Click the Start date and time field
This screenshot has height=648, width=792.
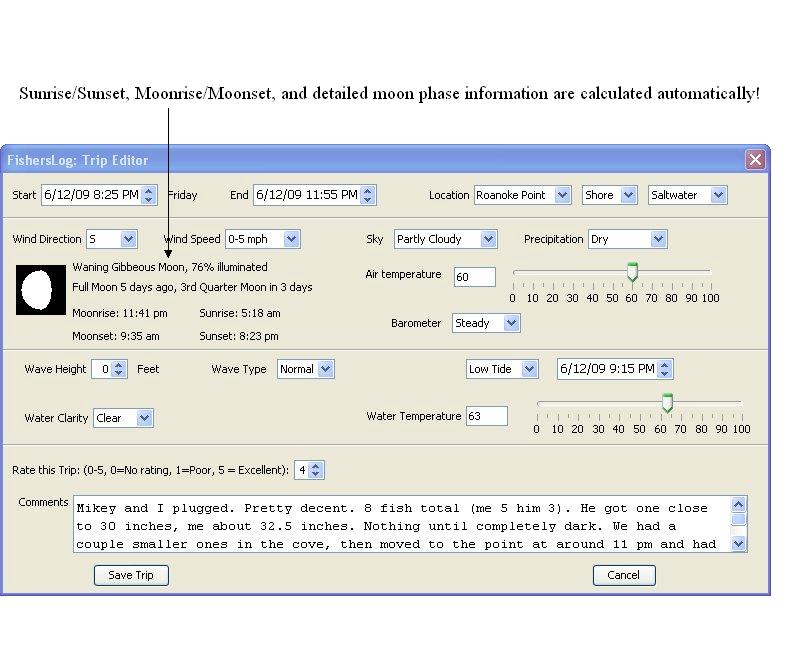(x=90, y=195)
